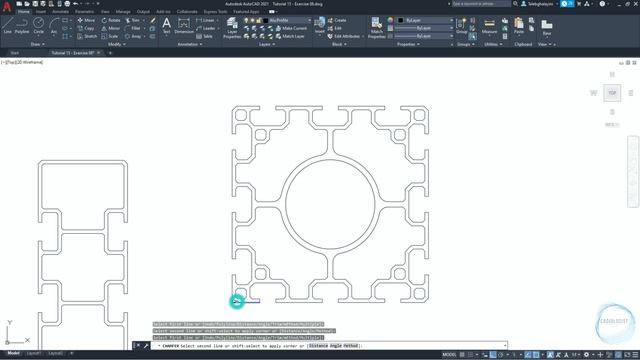The width and height of the screenshot is (640, 360).
Task: Click the Erase tool icon
Action: coord(153,20)
